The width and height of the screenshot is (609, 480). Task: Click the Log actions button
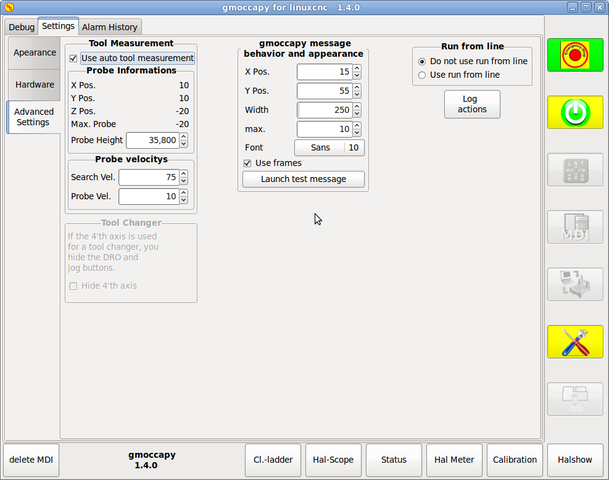coord(472,104)
